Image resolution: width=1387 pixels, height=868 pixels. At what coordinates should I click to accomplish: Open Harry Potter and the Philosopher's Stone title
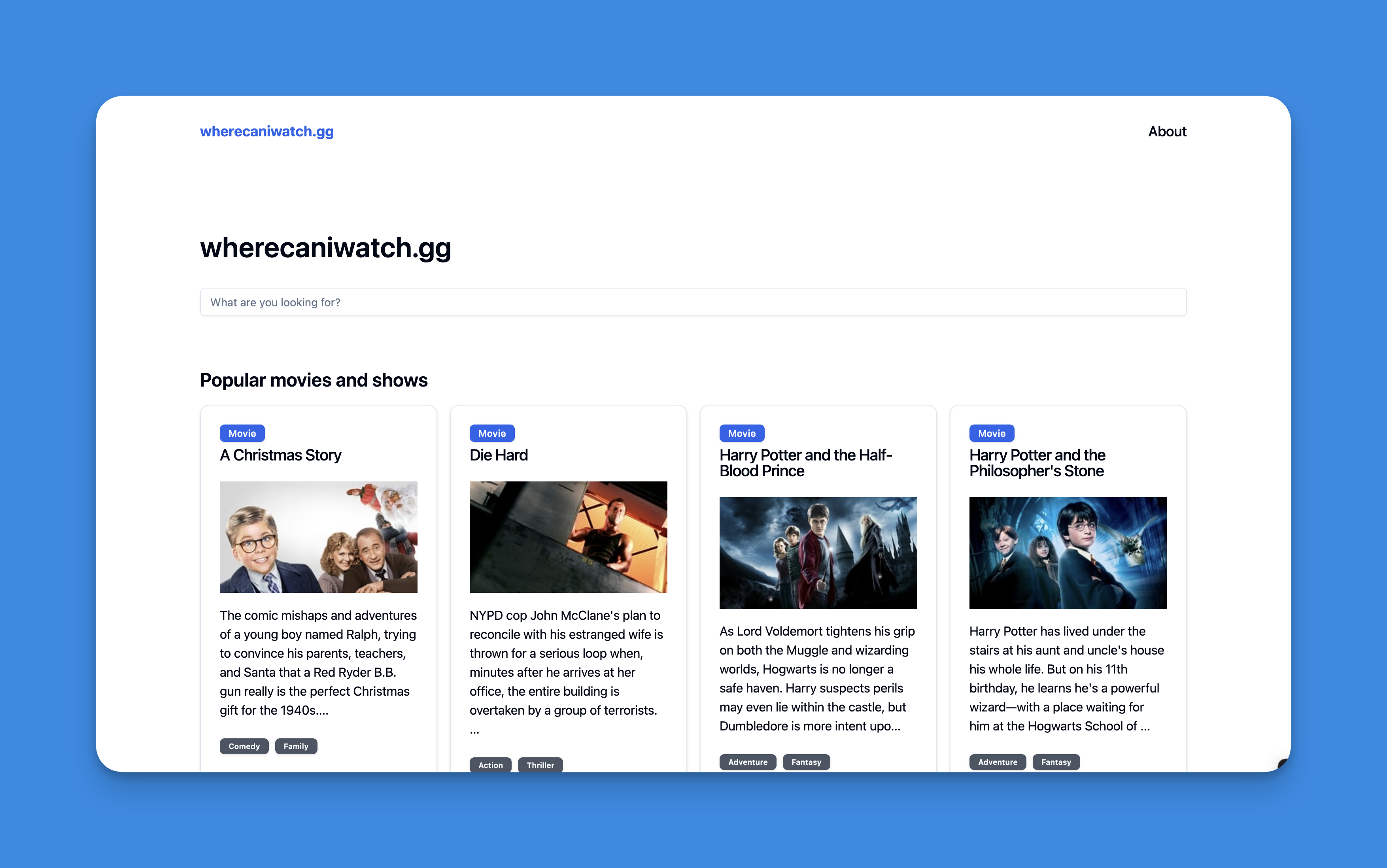coord(1037,463)
